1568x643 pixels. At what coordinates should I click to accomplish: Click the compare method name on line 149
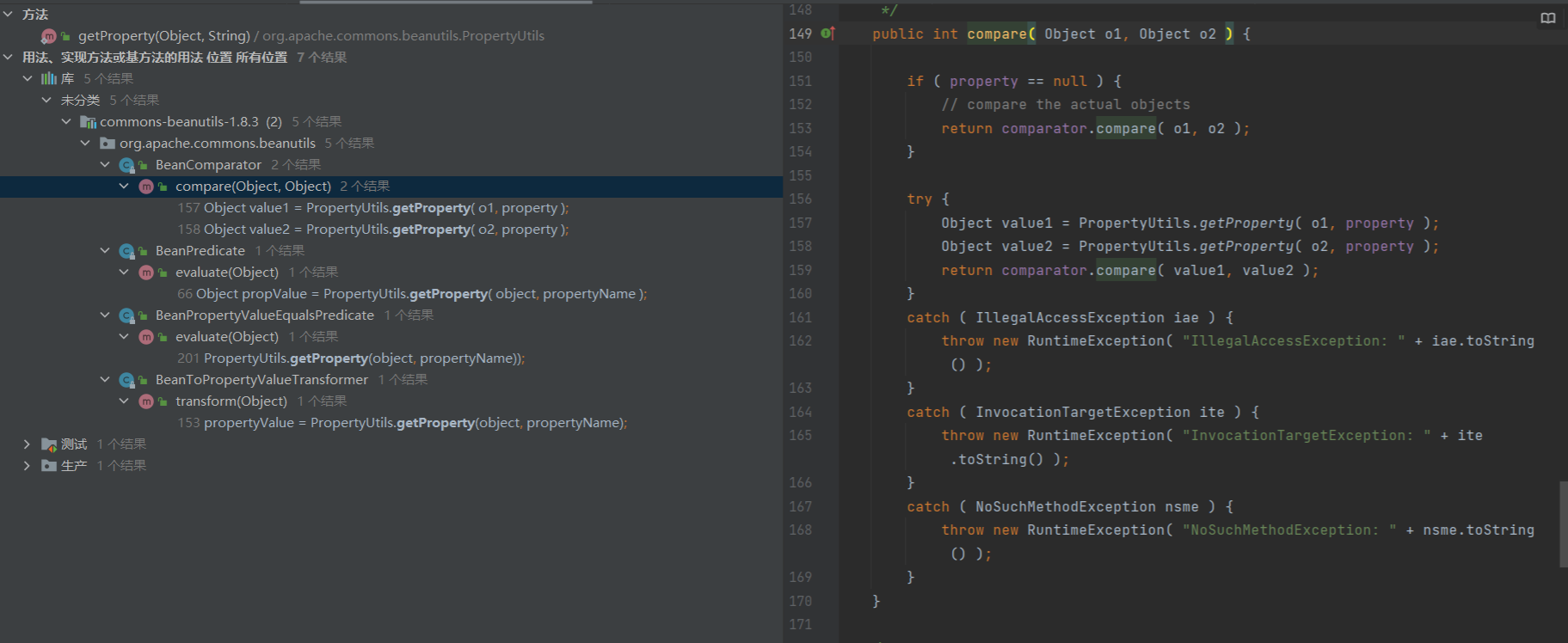[997, 34]
